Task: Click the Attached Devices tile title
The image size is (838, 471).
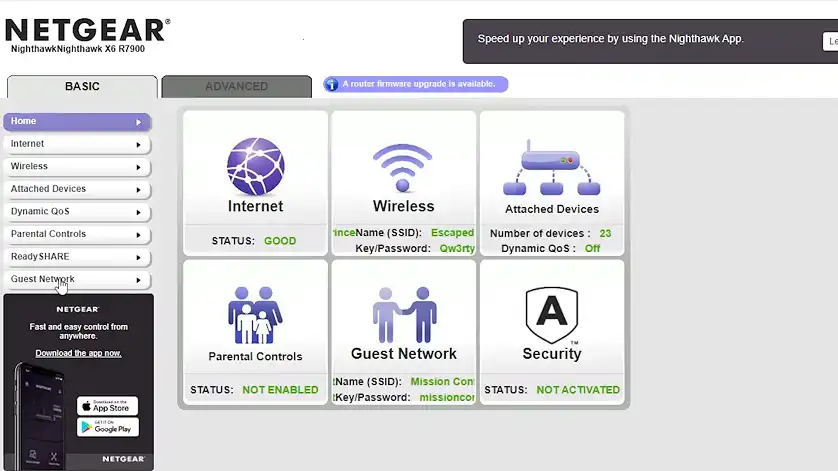Action: (x=552, y=209)
